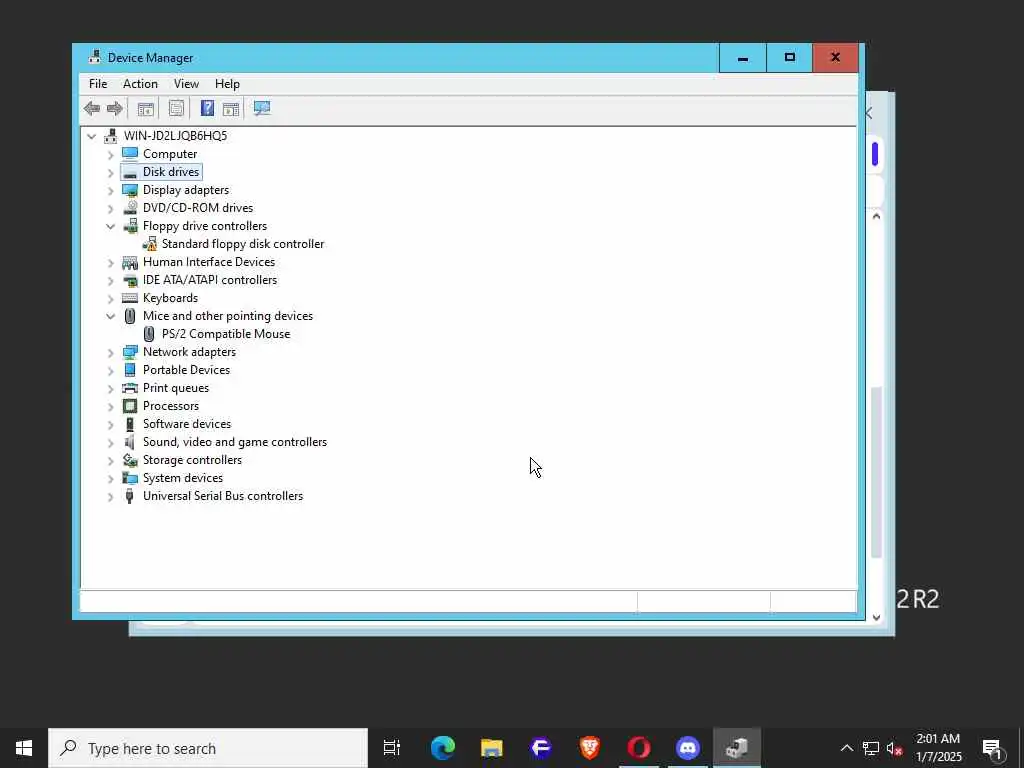Select the System devices label
This screenshot has width=1024, height=768.
pos(183,478)
